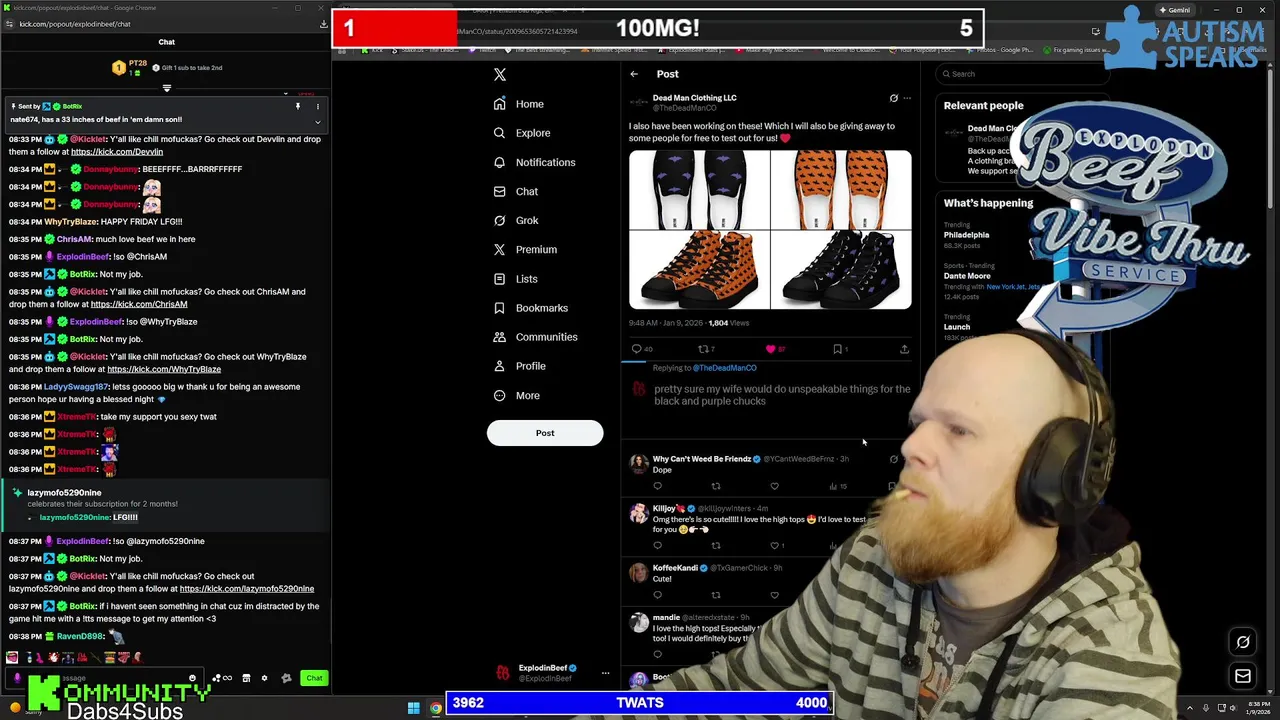Open @TheDeadManCO mention link in reply
This screenshot has width=1280, height=720.
tap(725, 368)
